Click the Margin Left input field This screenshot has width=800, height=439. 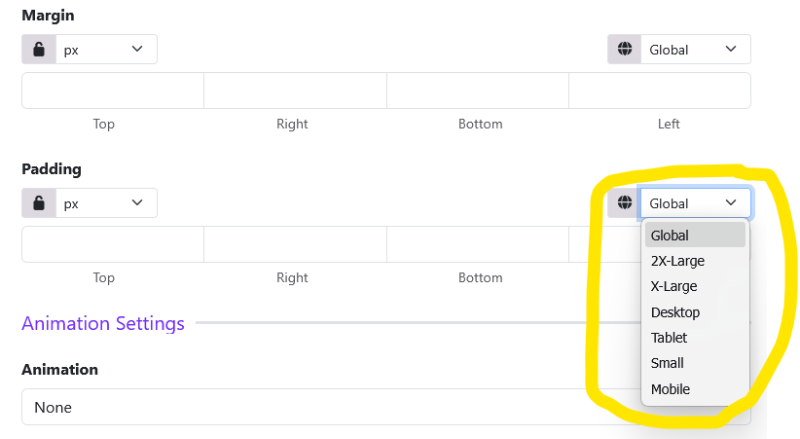(659, 91)
